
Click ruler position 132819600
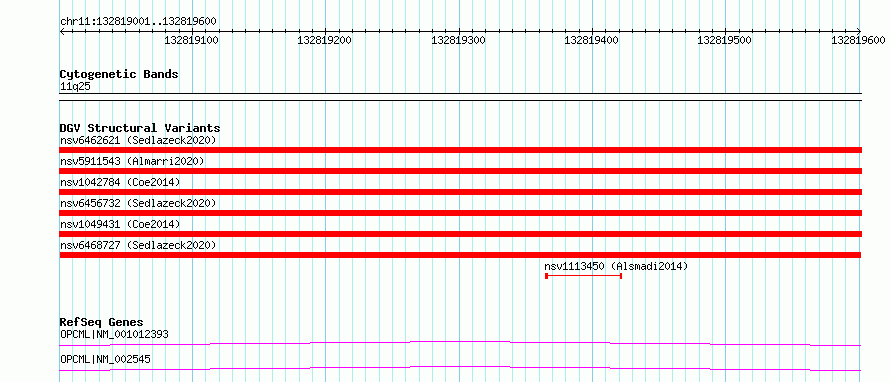pyautogui.click(x=858, y=40)
